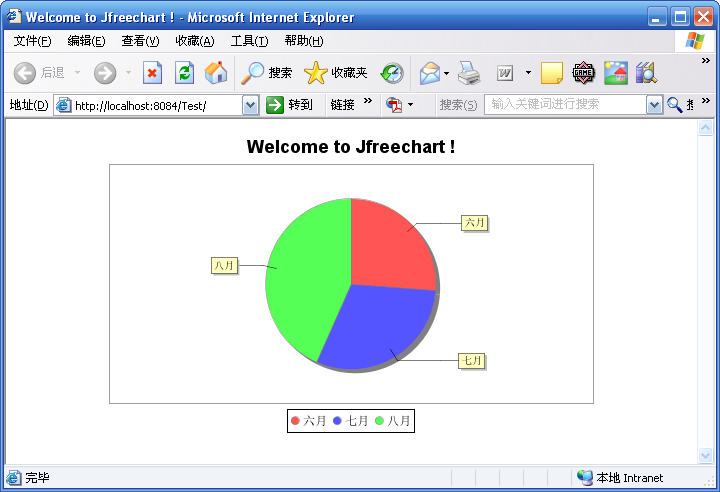Screen dimensions: 720x492
Task: Click the 完毕 status bar text
Action: click(x=37, y=478)
